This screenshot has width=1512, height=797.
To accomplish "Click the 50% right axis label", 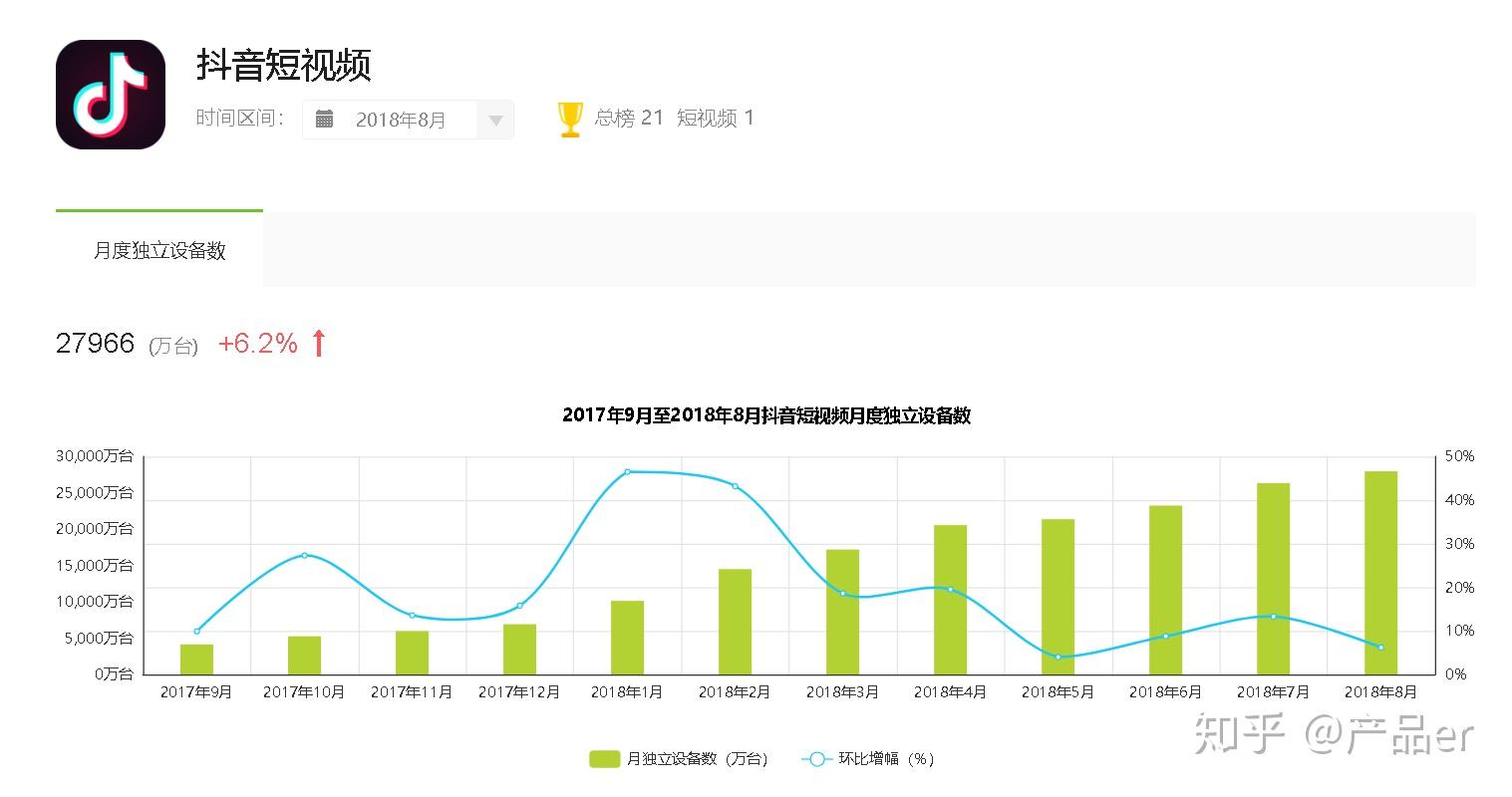I will 1459,456.
